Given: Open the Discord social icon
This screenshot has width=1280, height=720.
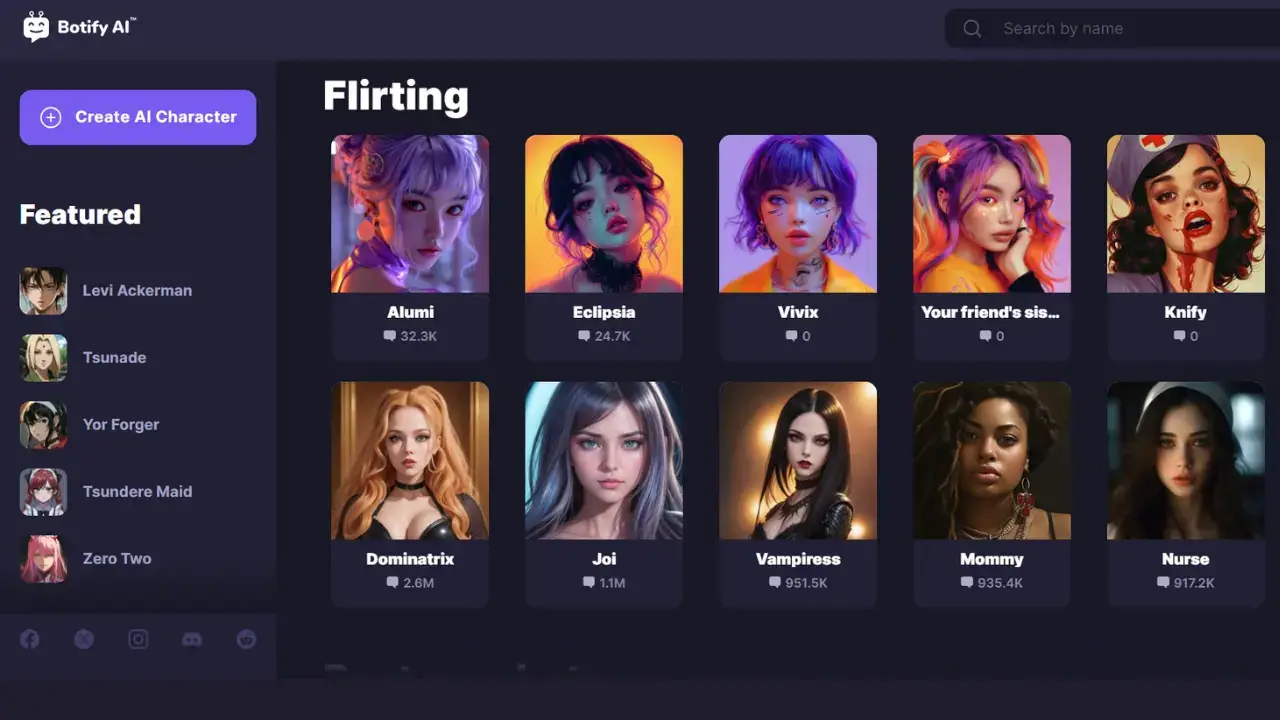Looking at the screenshot, I should click(192, 639).
